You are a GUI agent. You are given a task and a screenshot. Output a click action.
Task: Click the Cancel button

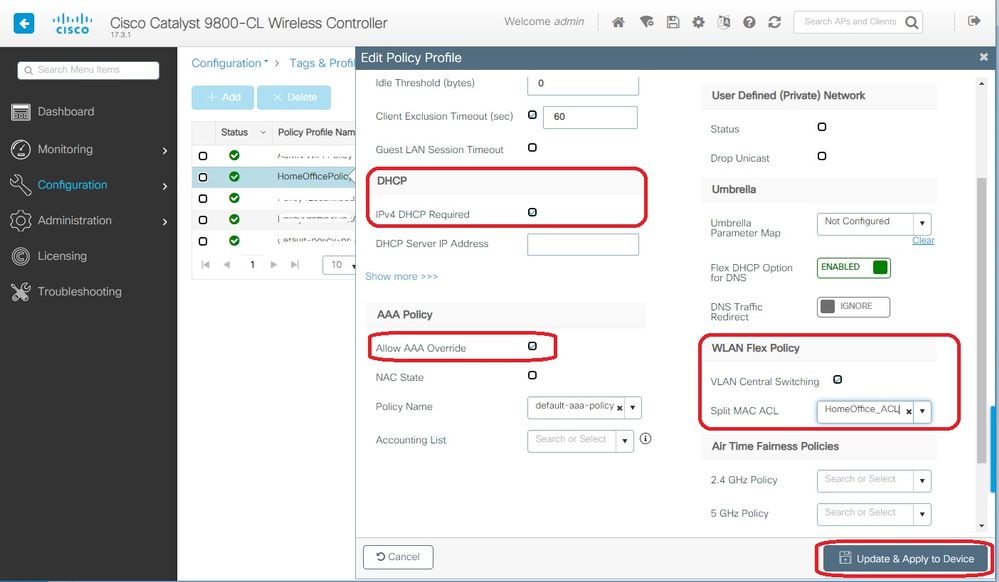[x=398, y=557]
